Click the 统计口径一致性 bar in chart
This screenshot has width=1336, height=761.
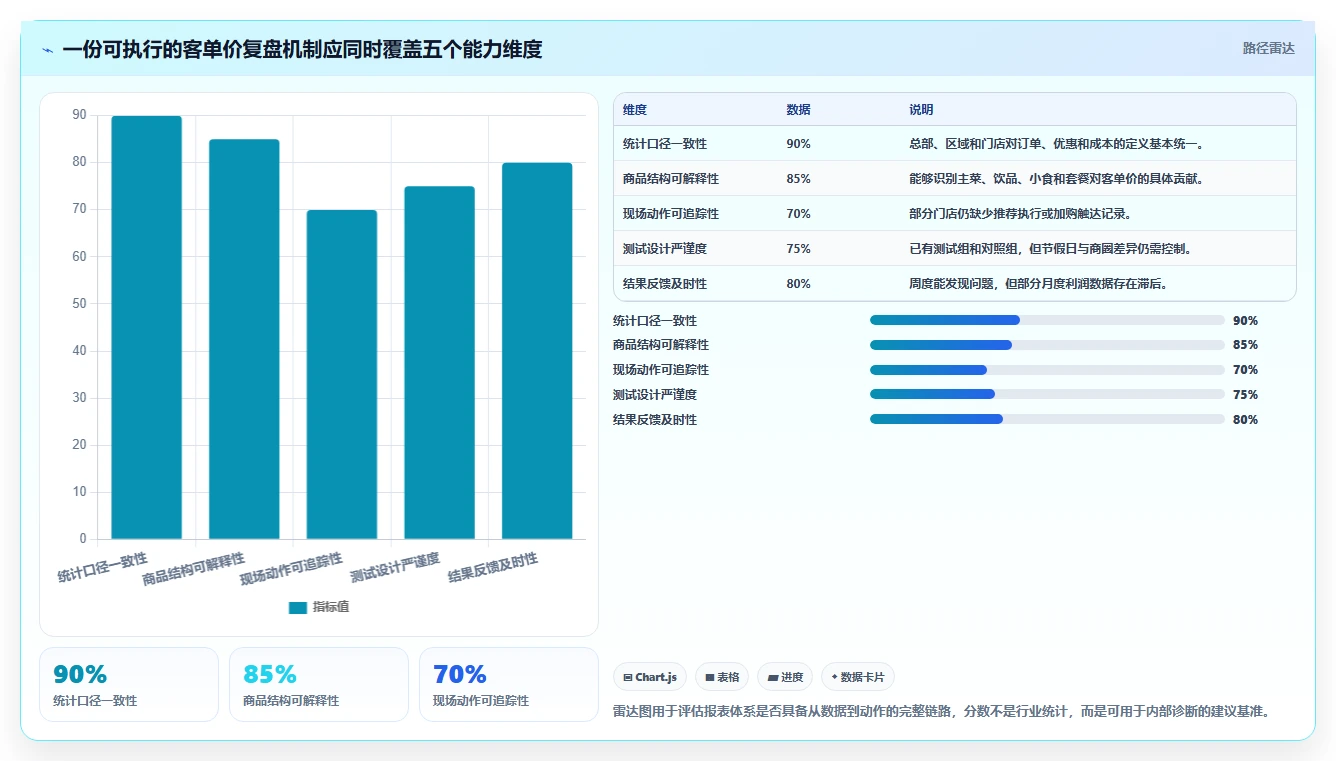coord(146,327)
